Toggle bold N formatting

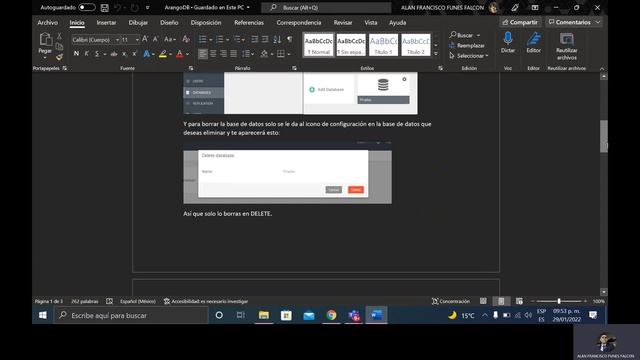click(x=76, y=54)
